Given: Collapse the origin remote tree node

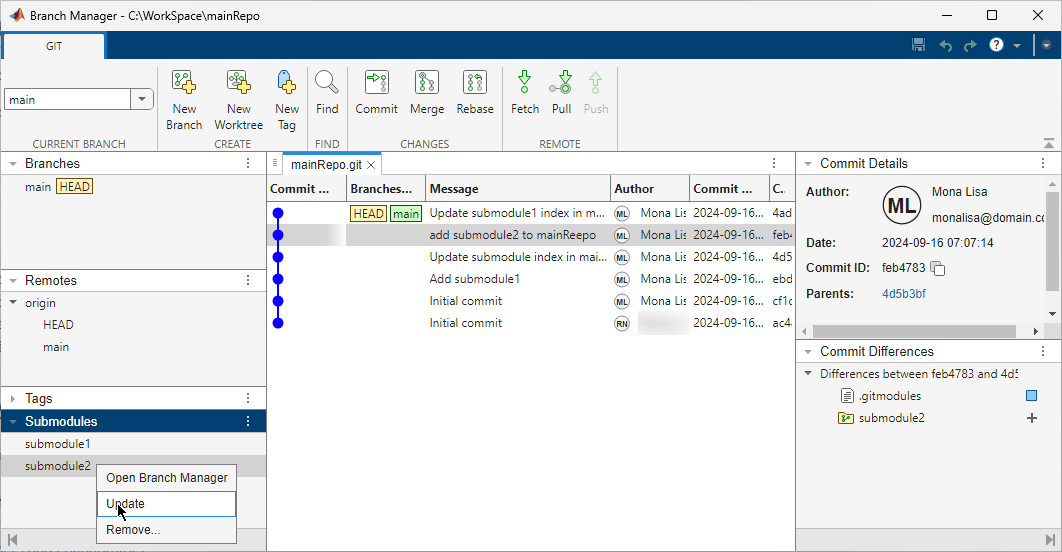Looking at the screenshot, I should click(13, 303).
